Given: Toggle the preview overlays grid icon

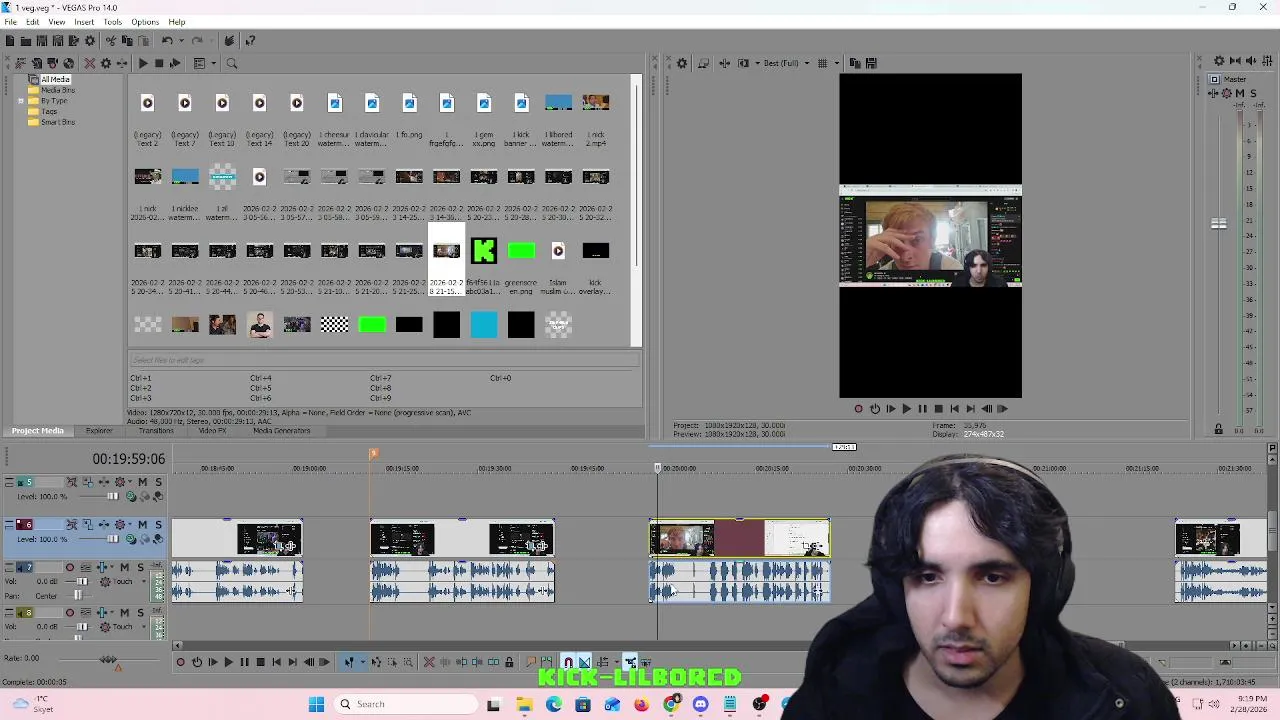Looking at the screenshot, I should tap(822, 63).
